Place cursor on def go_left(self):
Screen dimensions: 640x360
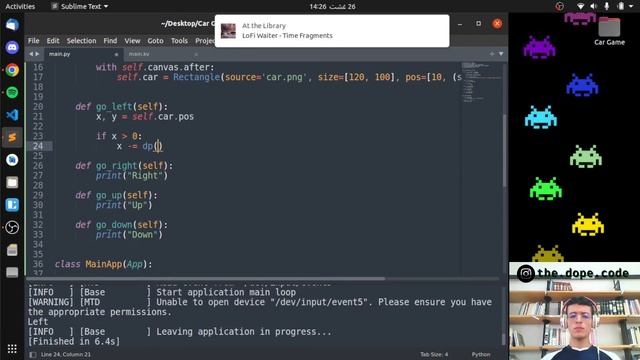(x=121, y=107)
